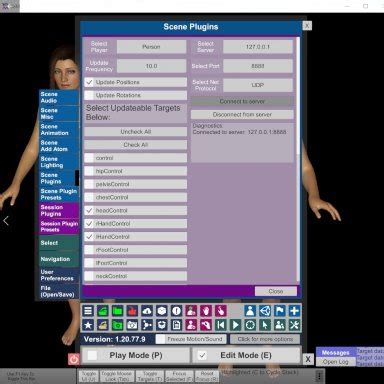This screenshot has width=384, height=384.
Task: Open the wrench and screwdriver tools icon
Action: (x=294, y=325)
